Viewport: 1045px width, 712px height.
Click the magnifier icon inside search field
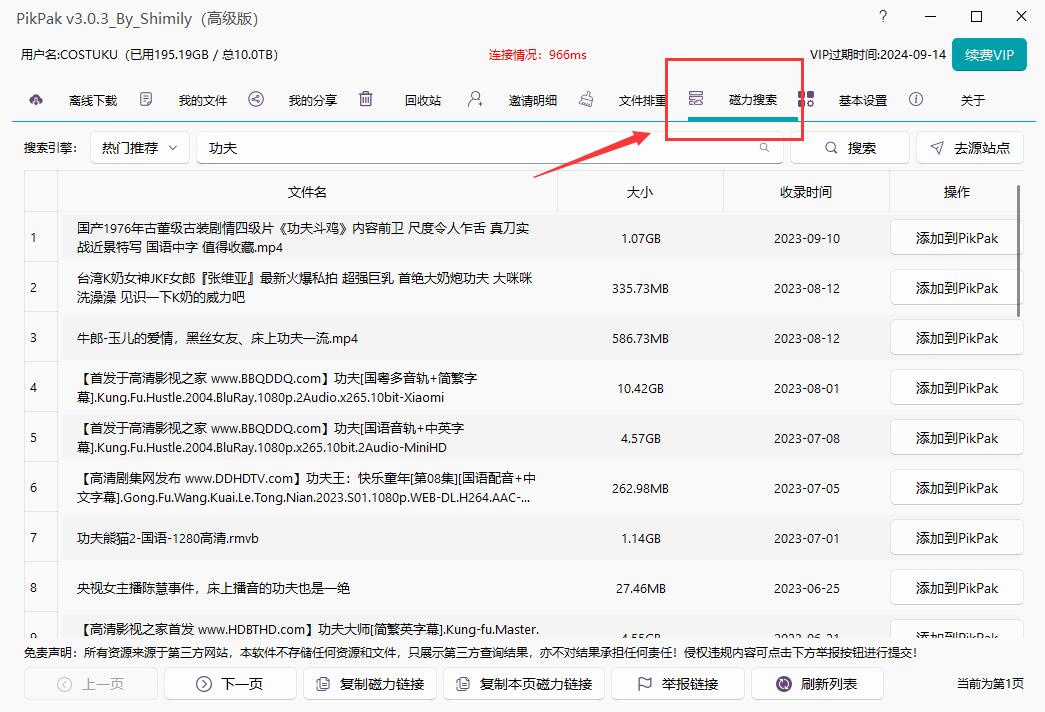pyautogui.click(x=765, y=148)
